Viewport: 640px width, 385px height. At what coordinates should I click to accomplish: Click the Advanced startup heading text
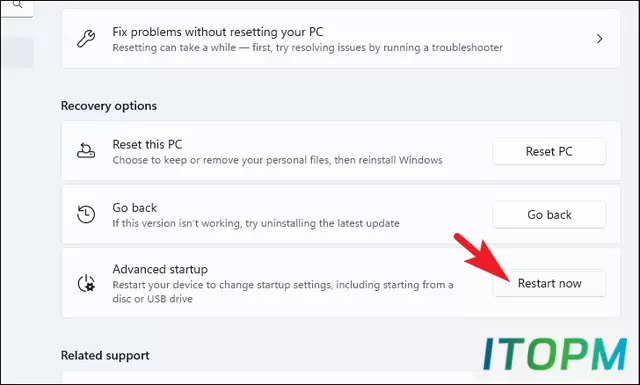160,269
